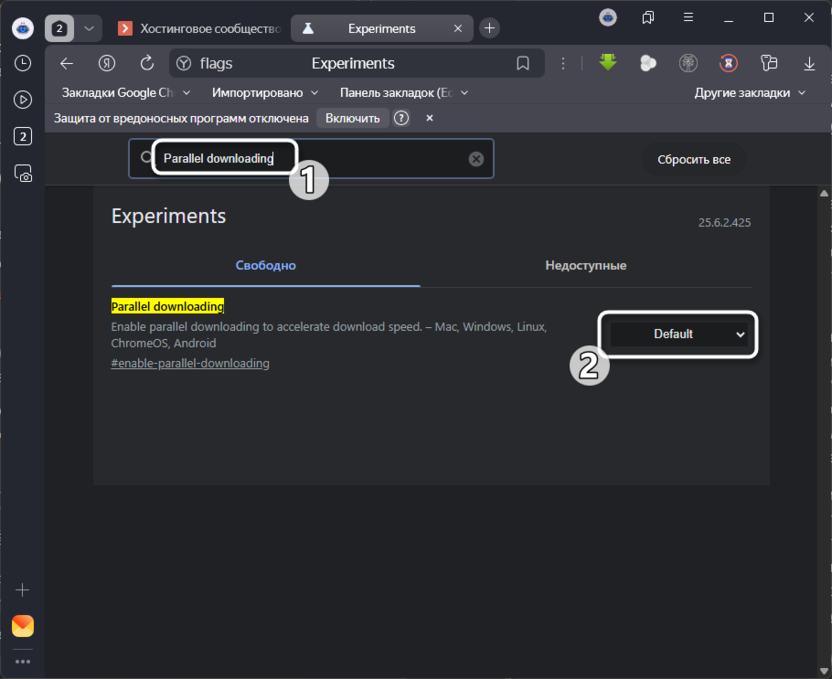This screenshot has width=832, height=679.
Task: Open the extensions puzzle icon
Action: (769, 64)
